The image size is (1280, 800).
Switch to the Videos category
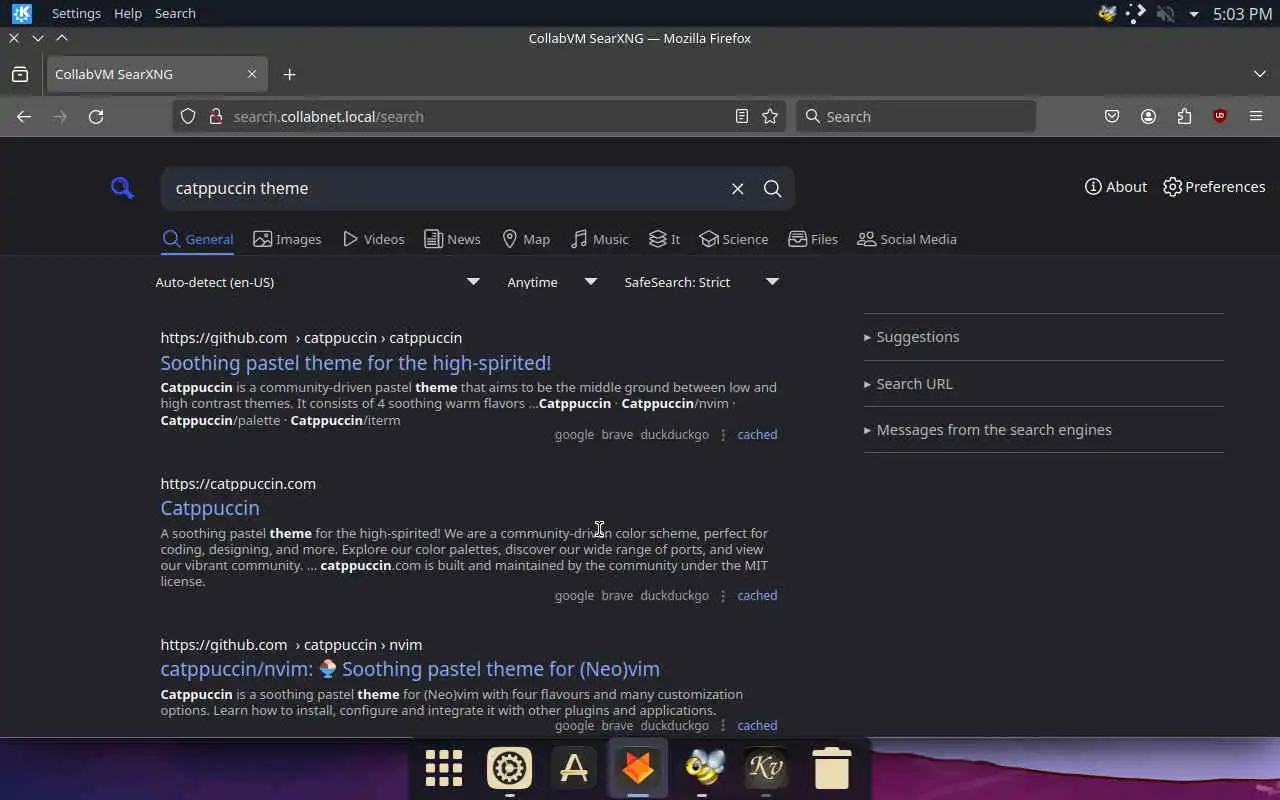point(373,239)
